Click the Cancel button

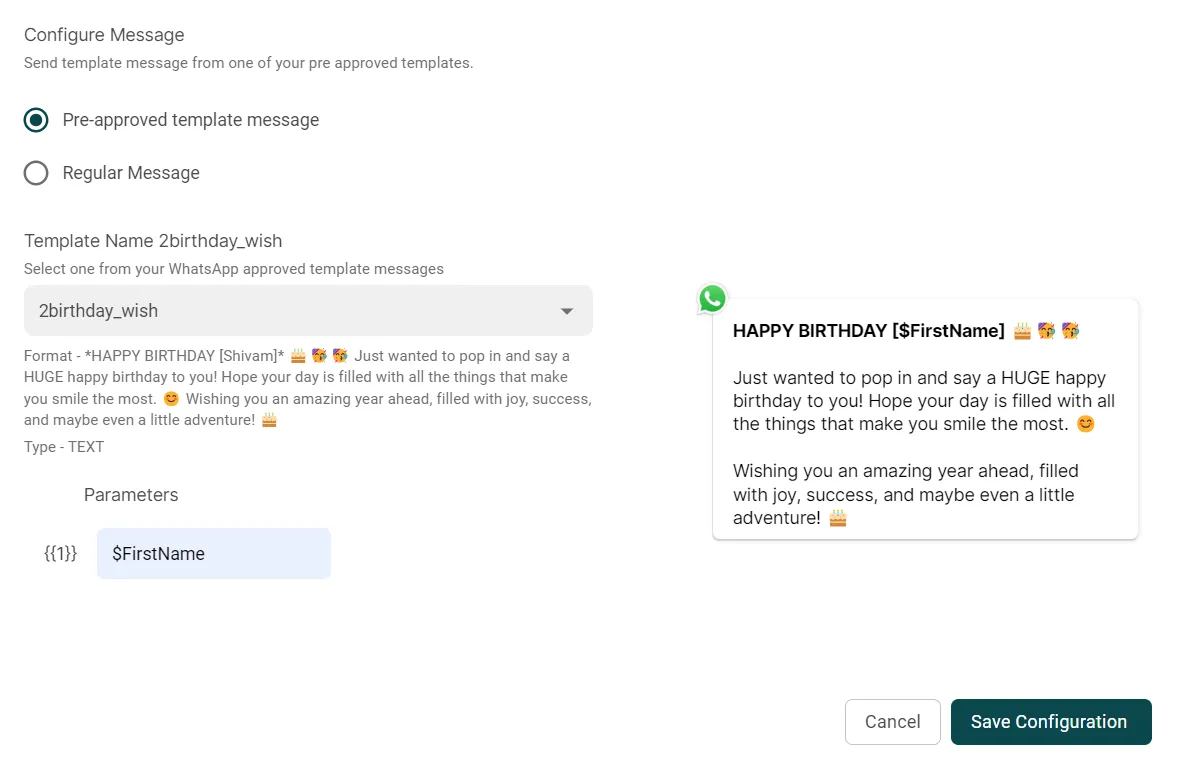pyautogui.click(x=892, y=722)
